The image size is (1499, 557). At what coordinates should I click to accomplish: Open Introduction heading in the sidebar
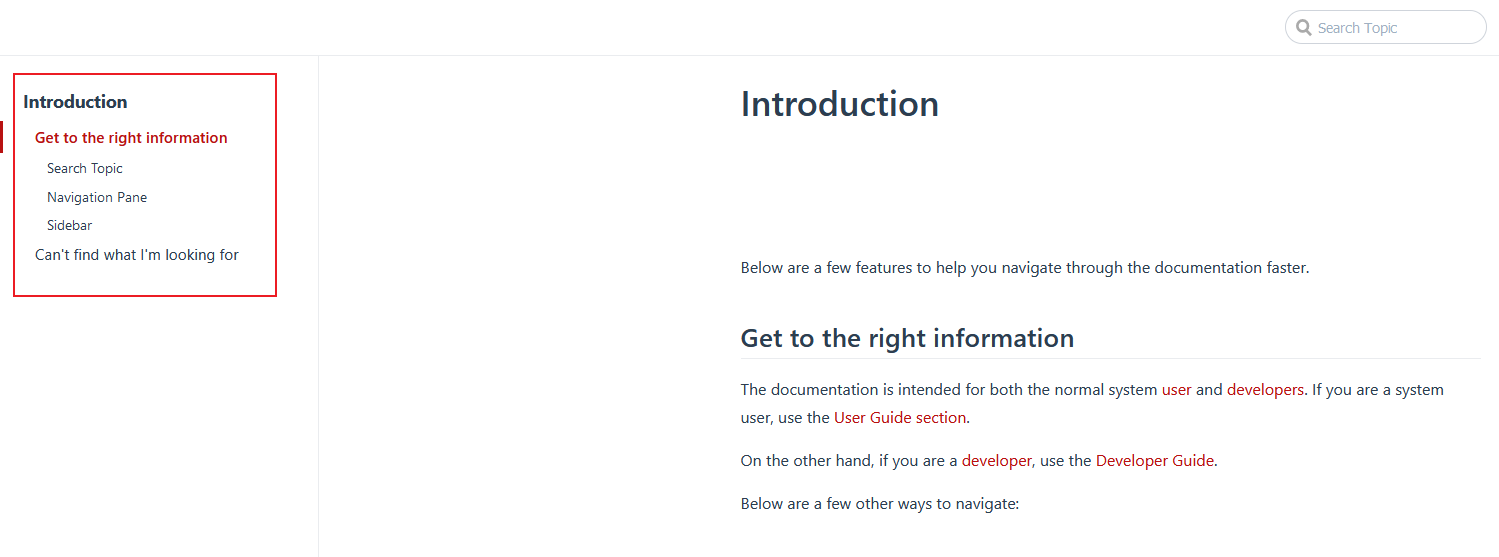click(x=75, y=102)
